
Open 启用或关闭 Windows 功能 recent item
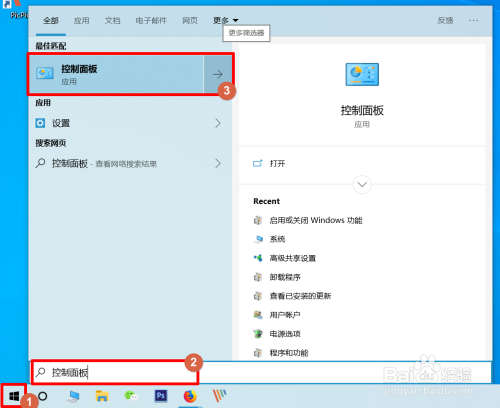(x=316, y=220)
